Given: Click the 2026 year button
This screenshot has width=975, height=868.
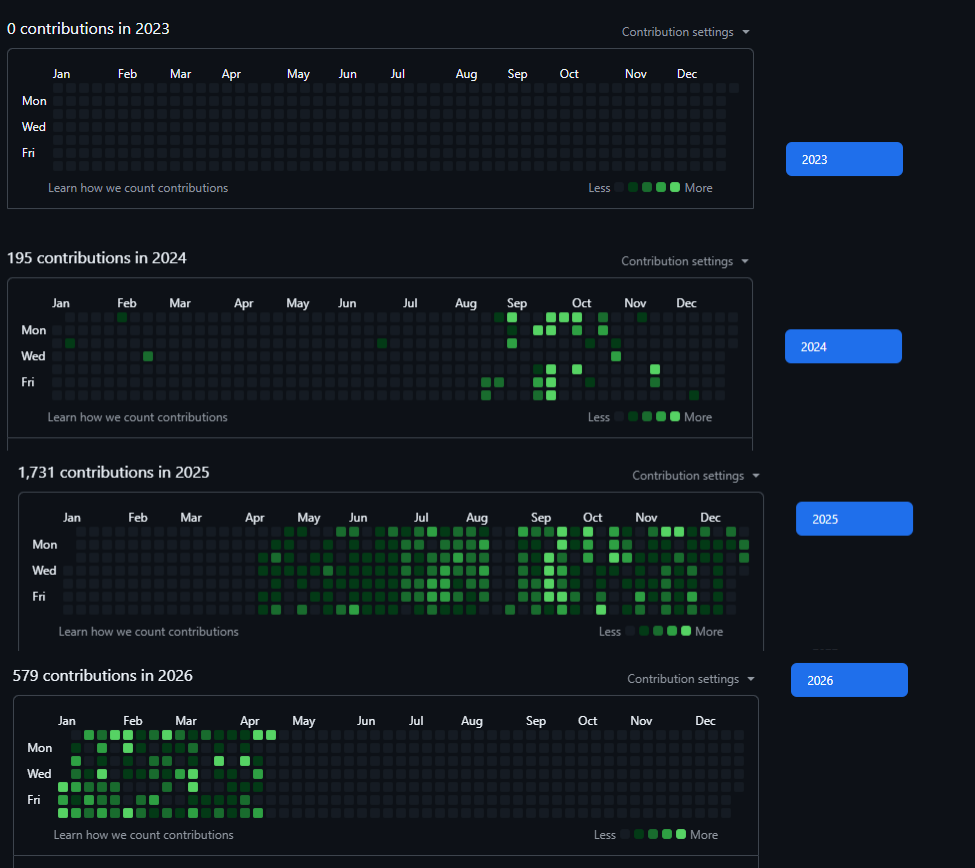Looking at the screenshot, I should [x=849, y=680].
